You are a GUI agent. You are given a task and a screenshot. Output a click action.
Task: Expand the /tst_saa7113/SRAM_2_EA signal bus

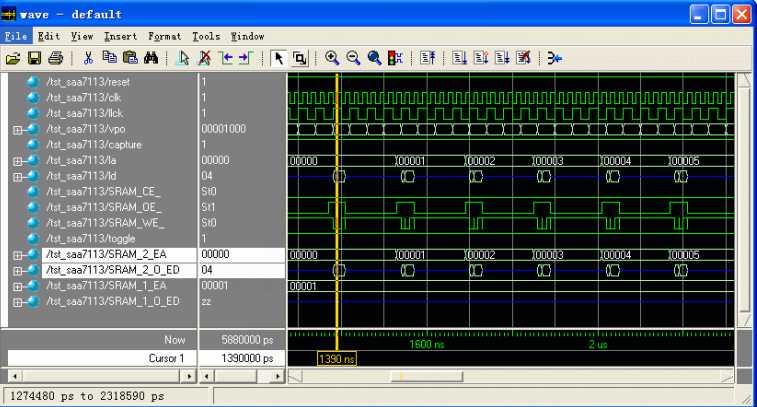click(17, 255)
